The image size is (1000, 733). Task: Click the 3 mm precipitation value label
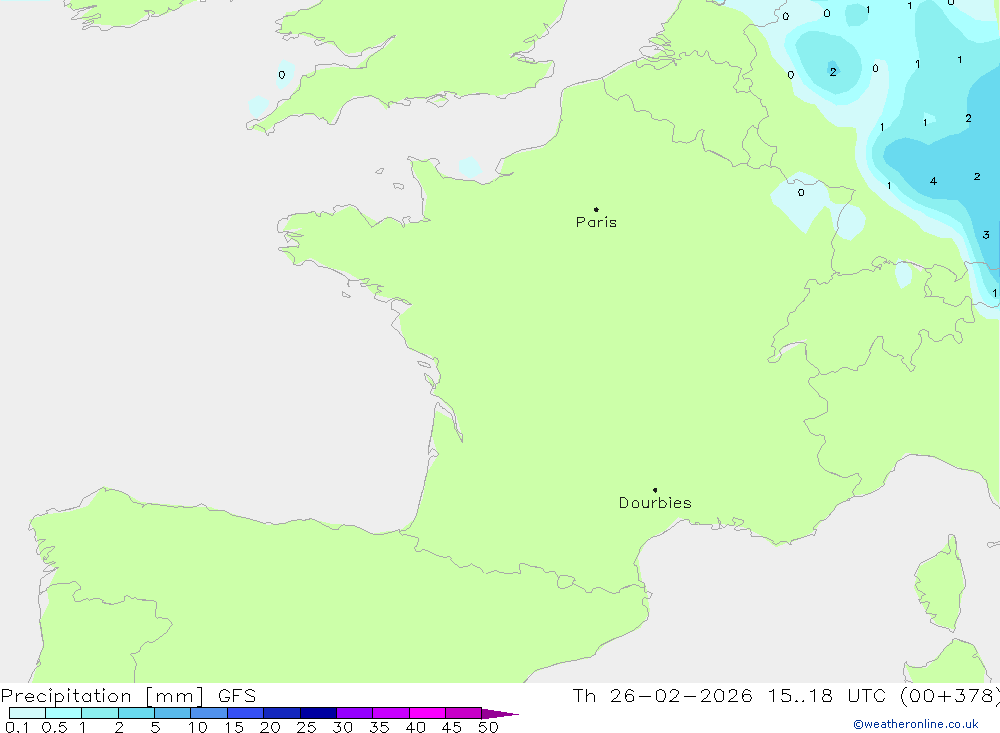986,235
